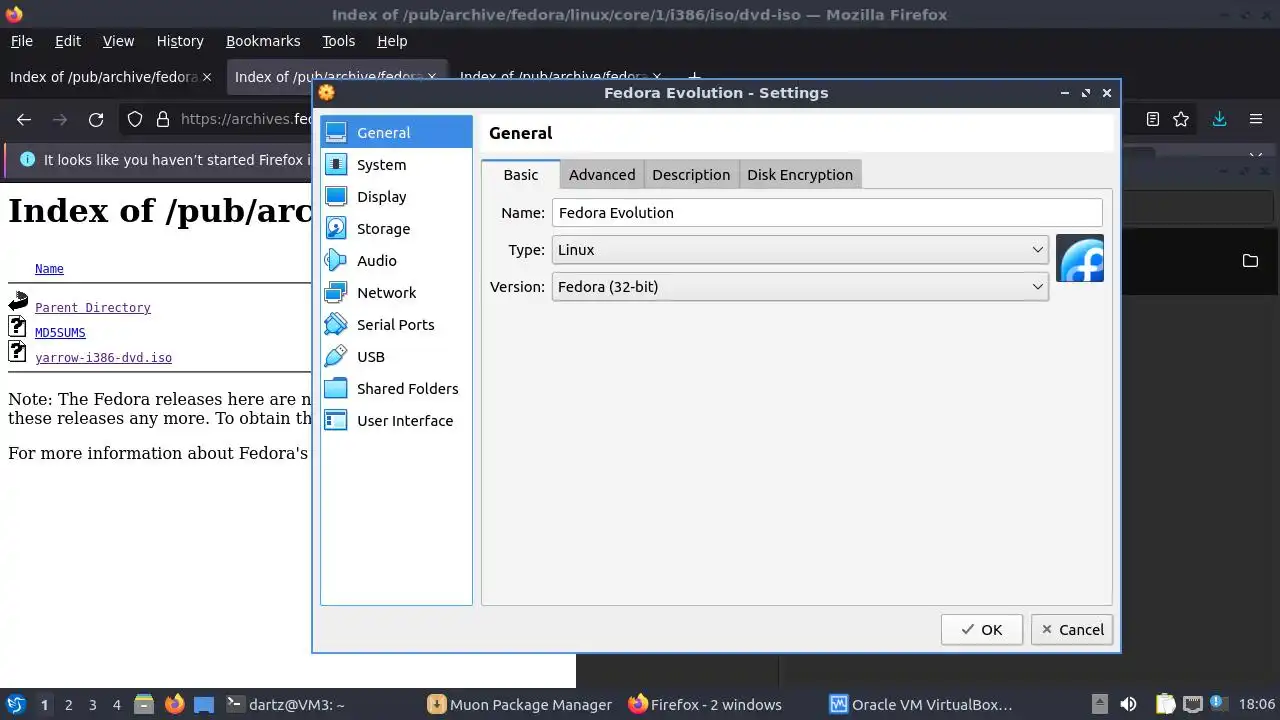Open the file manager from the taskbar
The height and width of the screenshot is (720, 1280).
click(x=144, y=704)
